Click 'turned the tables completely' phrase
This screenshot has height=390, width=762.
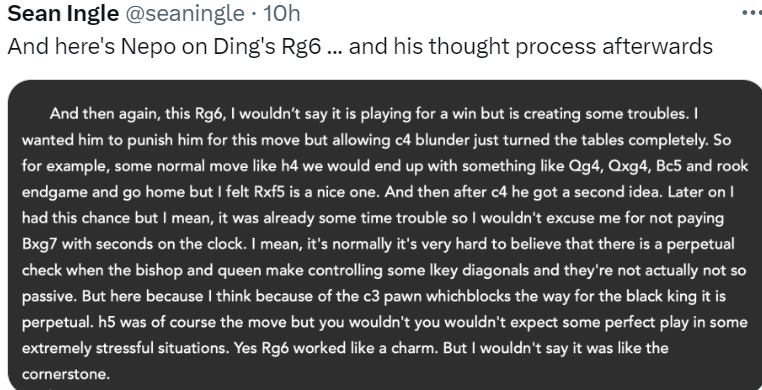pos(605,140)
